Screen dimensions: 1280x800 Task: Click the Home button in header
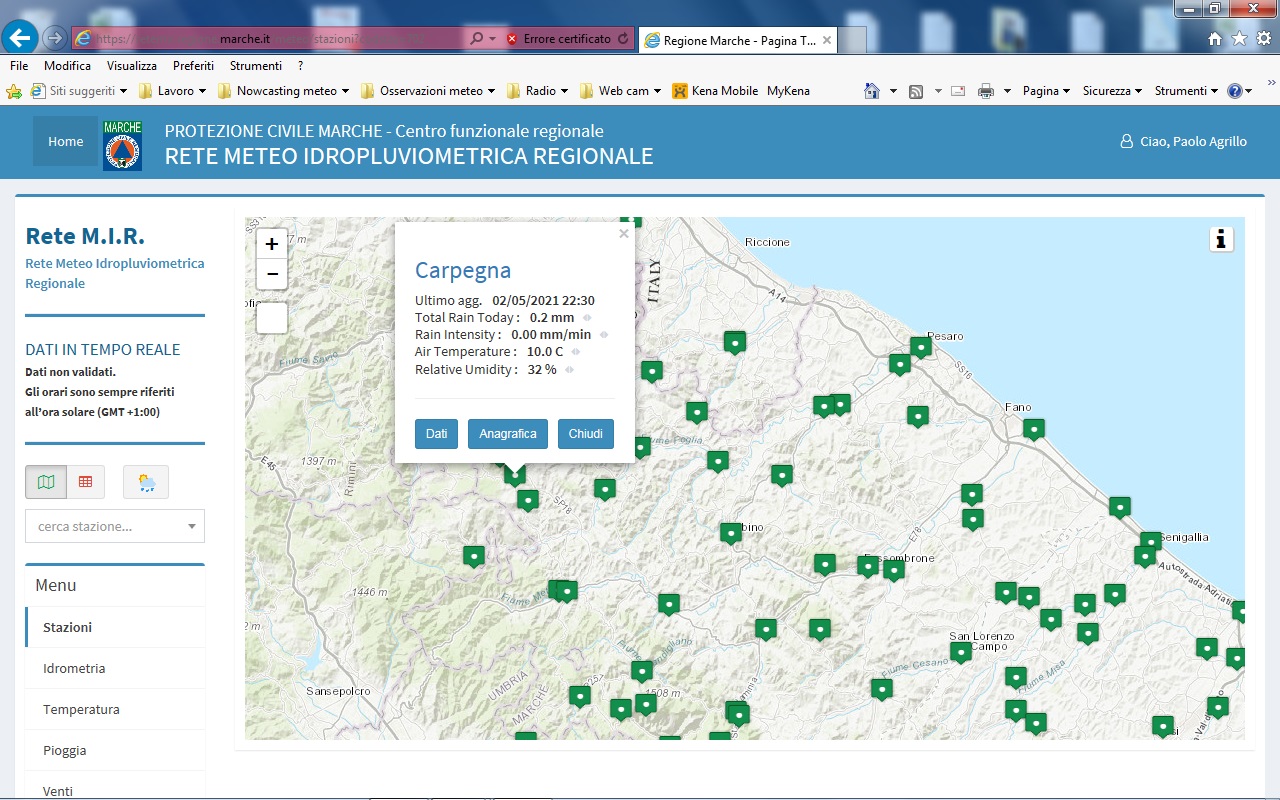(x=66, y=141)
